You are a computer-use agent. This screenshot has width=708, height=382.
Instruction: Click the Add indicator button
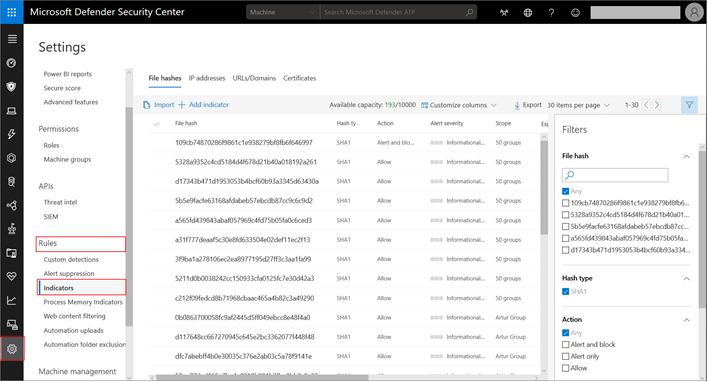click(x=204, y=105)
